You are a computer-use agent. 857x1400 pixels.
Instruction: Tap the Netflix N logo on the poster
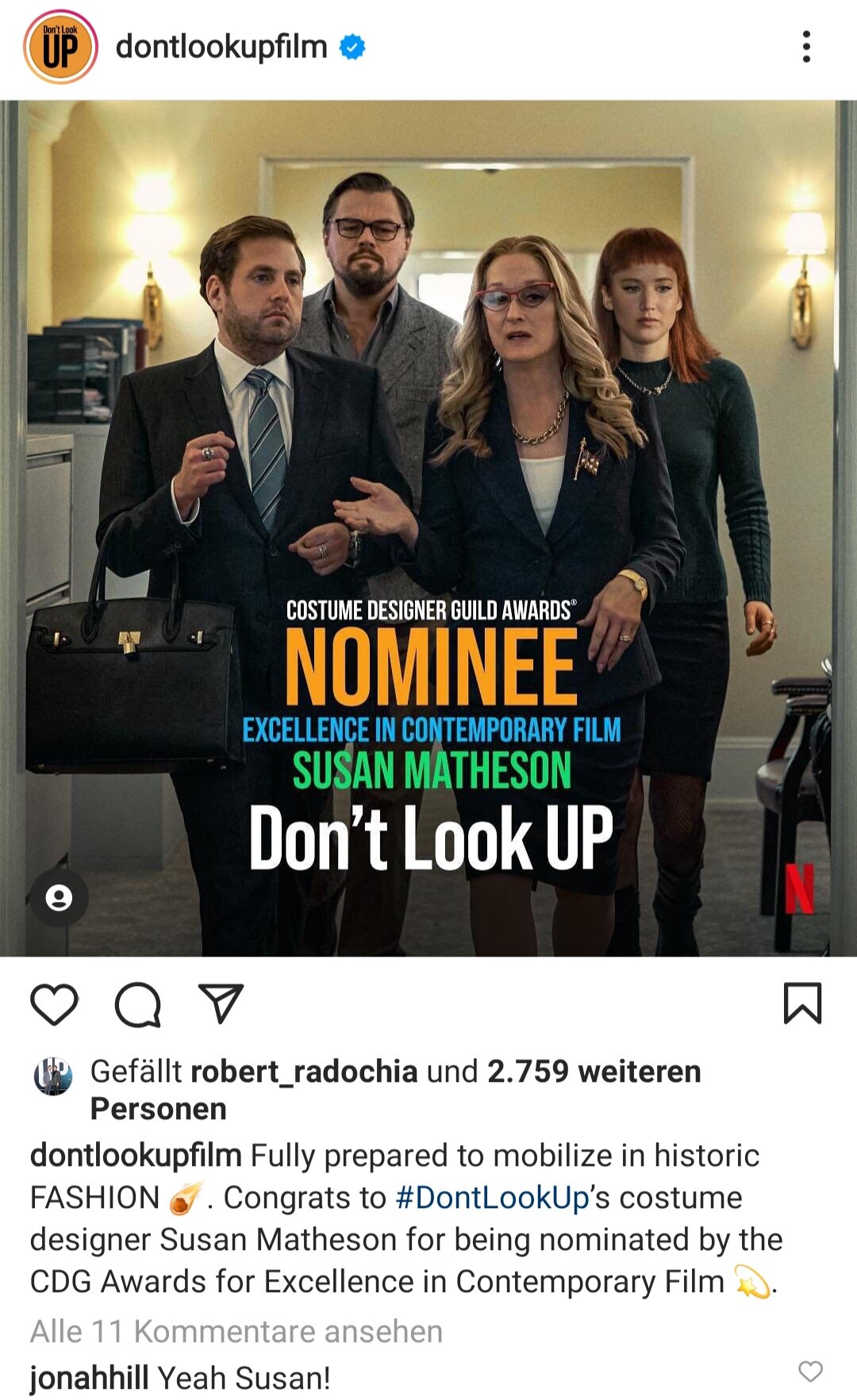coord(799,888)
